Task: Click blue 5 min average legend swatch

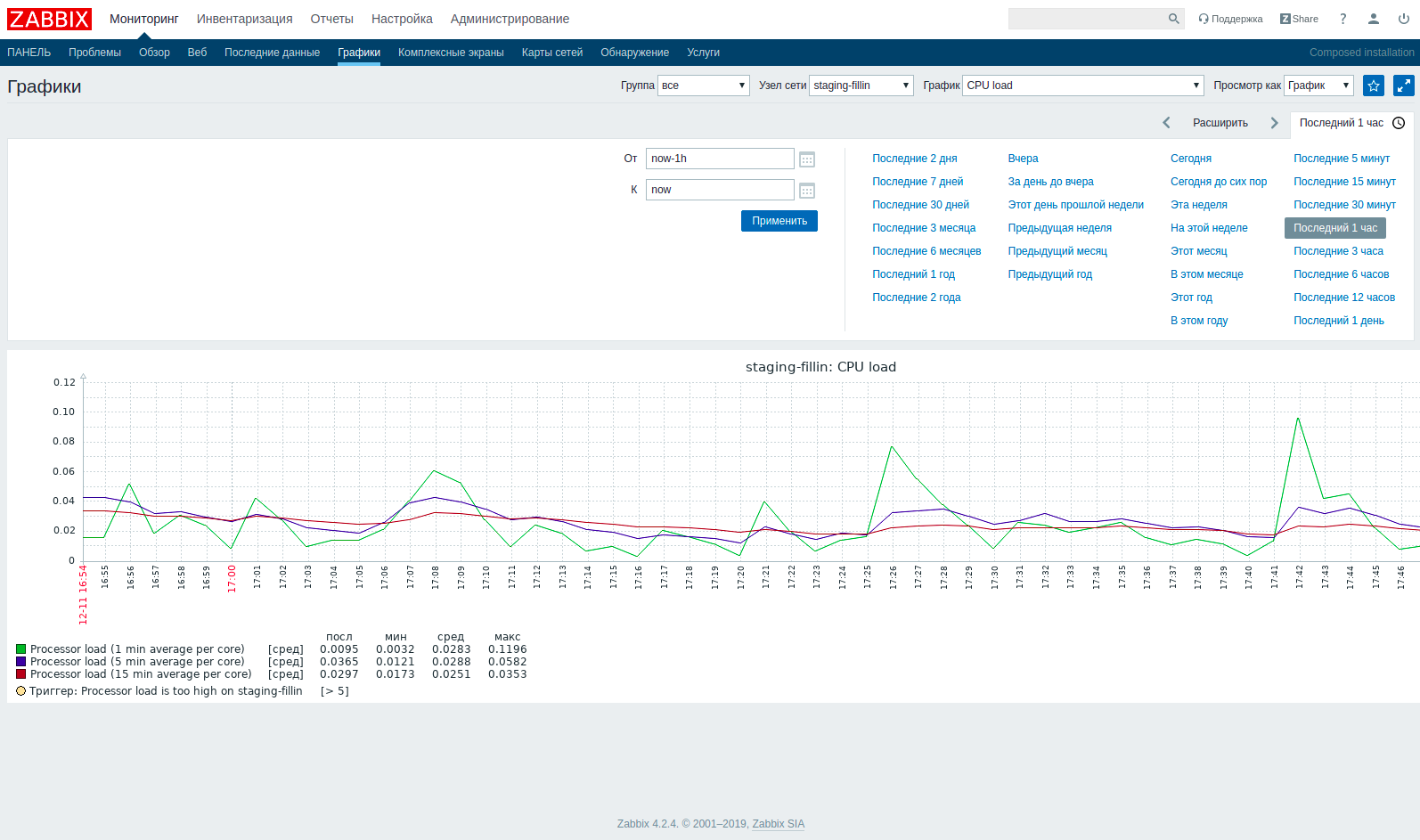Action: [20, 662]
